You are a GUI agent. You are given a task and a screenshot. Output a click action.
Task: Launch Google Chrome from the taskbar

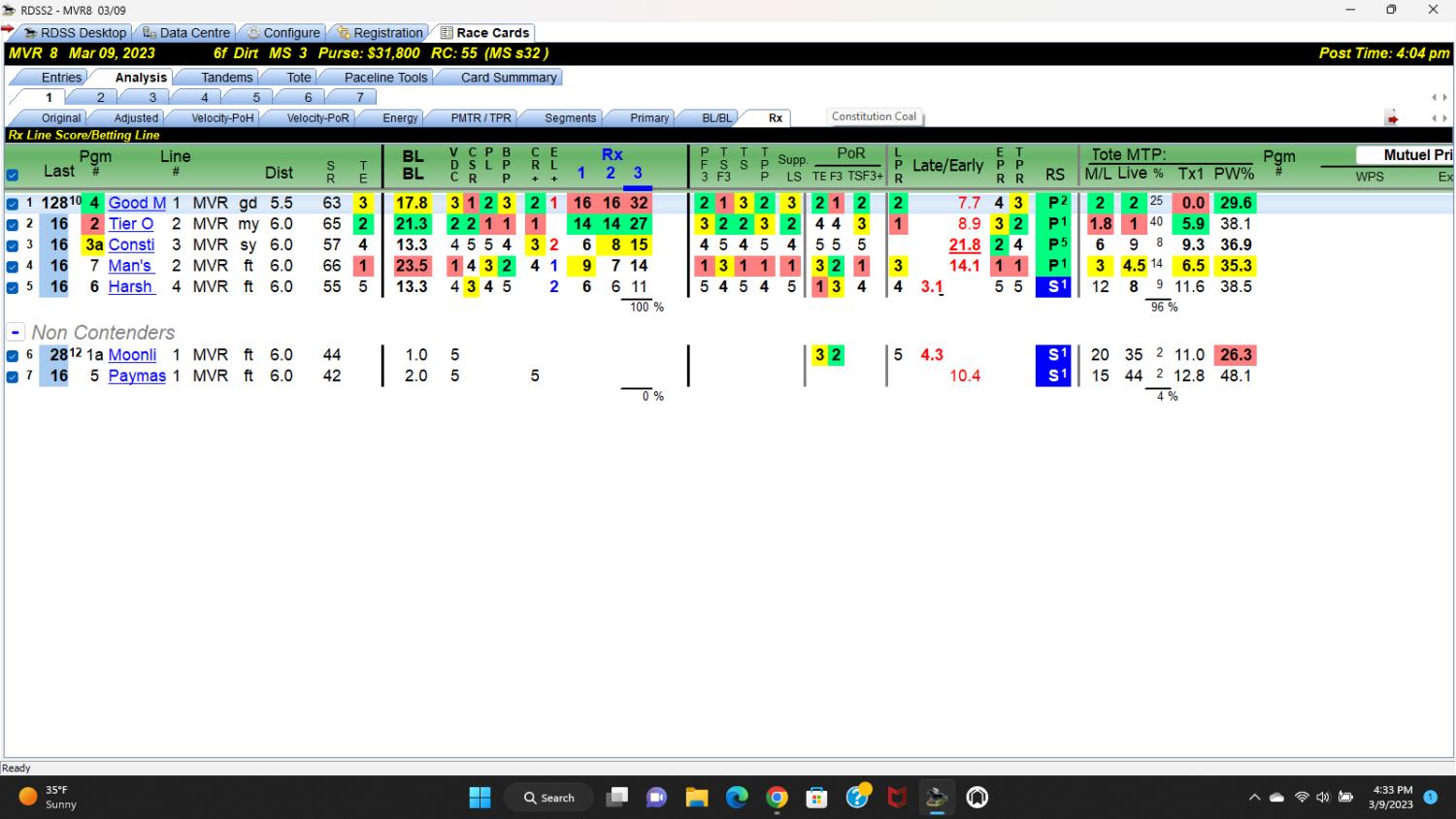click(778, 798)
